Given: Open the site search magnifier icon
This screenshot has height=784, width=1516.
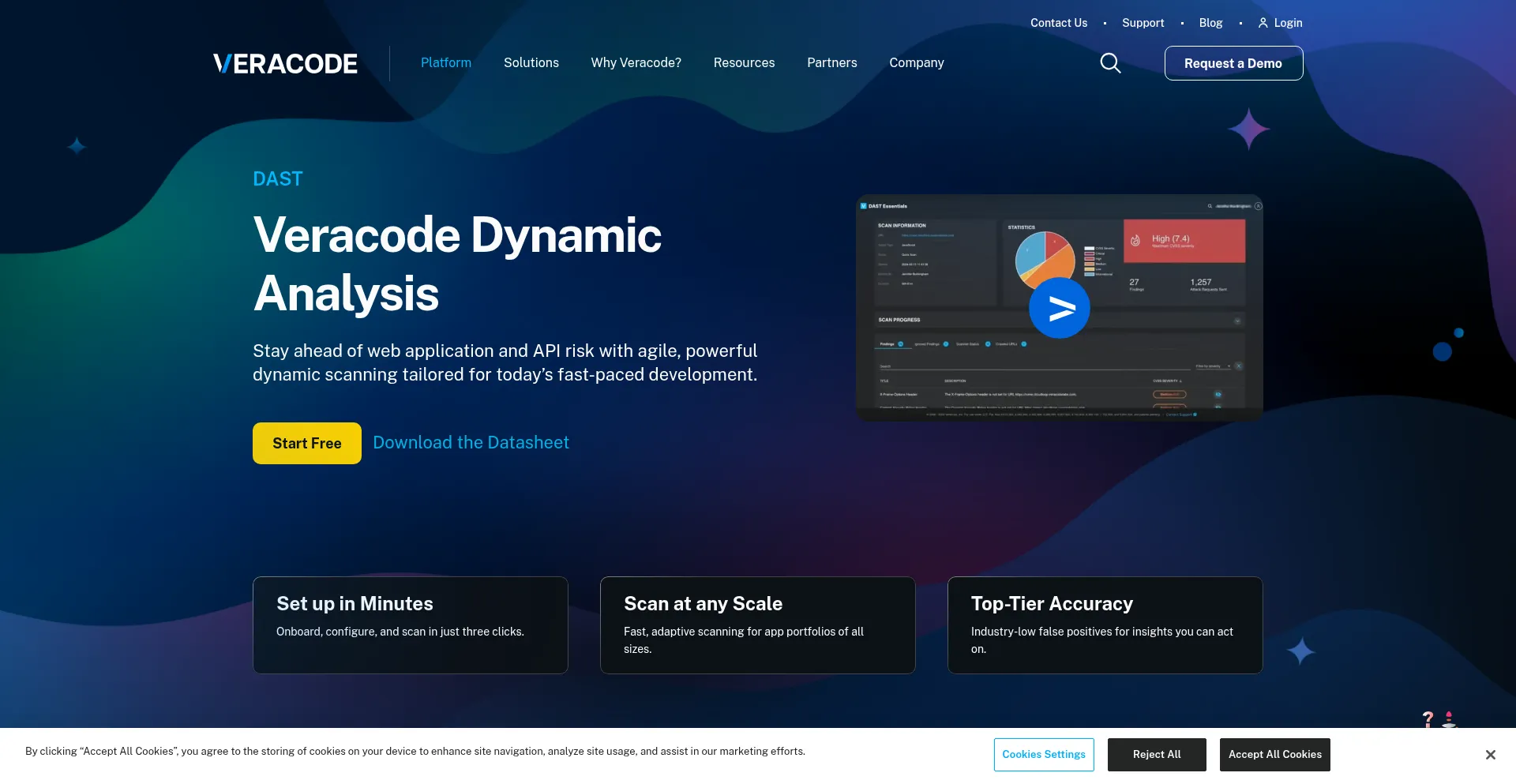Looking at the screenshot, I should point(1110,63).
